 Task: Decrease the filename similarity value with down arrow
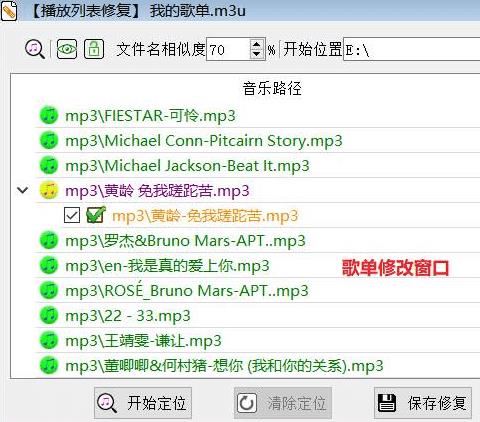point(256,54)
